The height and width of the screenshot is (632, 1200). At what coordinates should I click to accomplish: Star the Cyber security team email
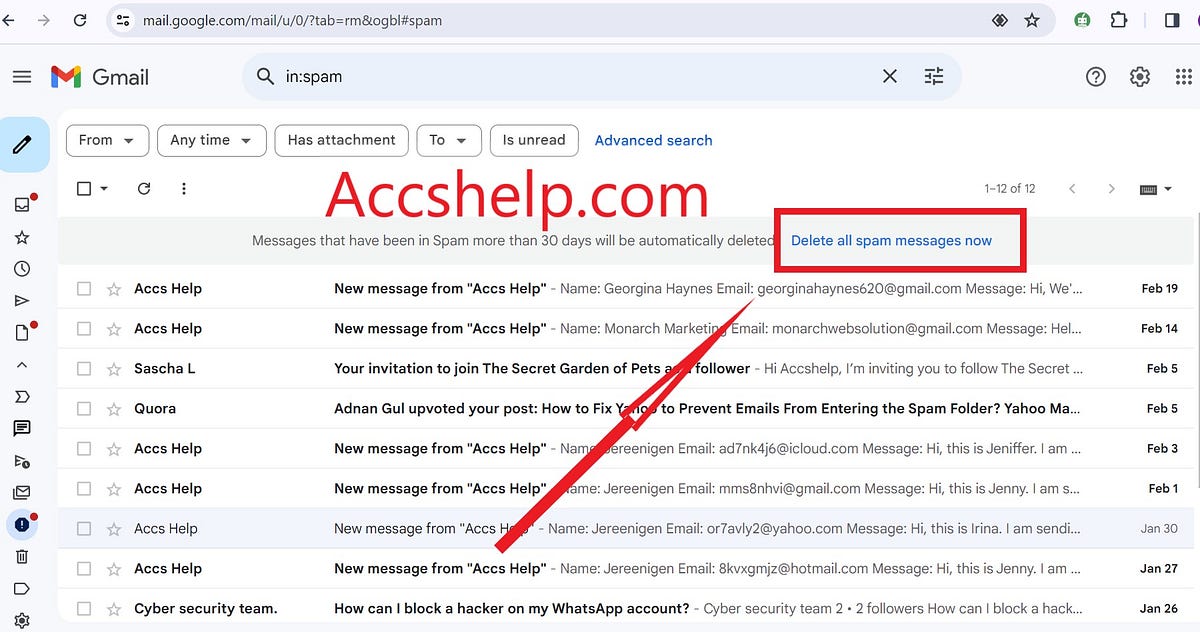coord(113,607)
